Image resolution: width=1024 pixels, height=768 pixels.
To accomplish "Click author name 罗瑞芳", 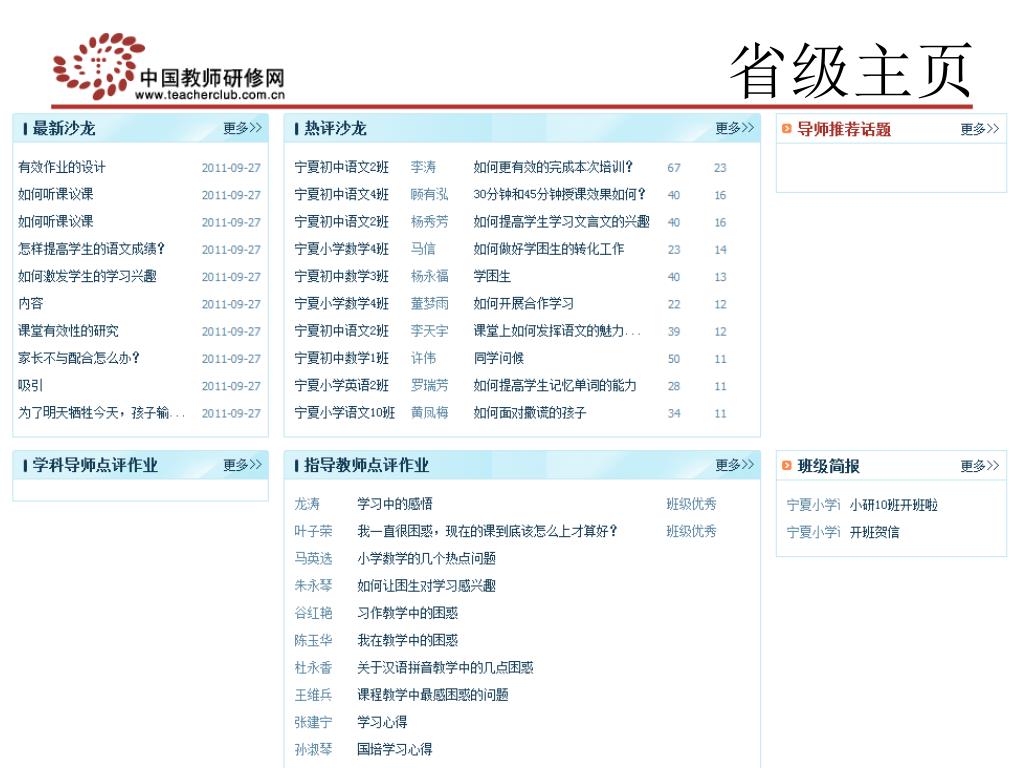I will pos(430,385).
